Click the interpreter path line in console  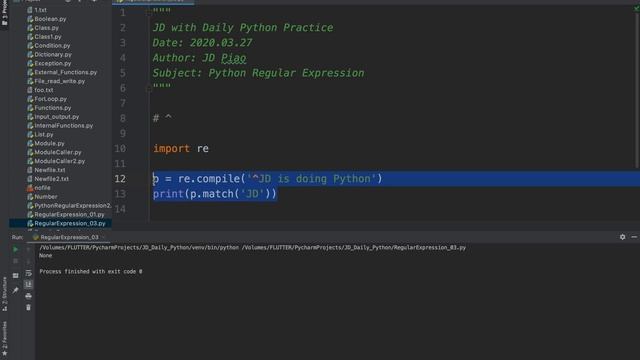(252, 247)
